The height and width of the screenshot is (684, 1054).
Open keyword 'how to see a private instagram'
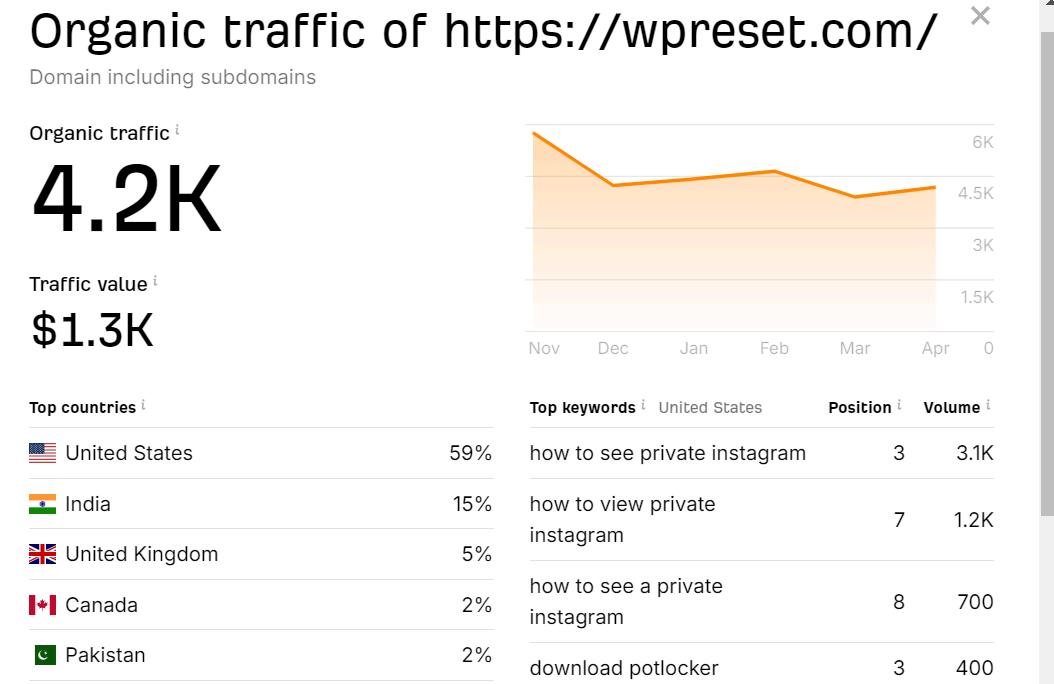pyautogui.click(x=626, y=601)
